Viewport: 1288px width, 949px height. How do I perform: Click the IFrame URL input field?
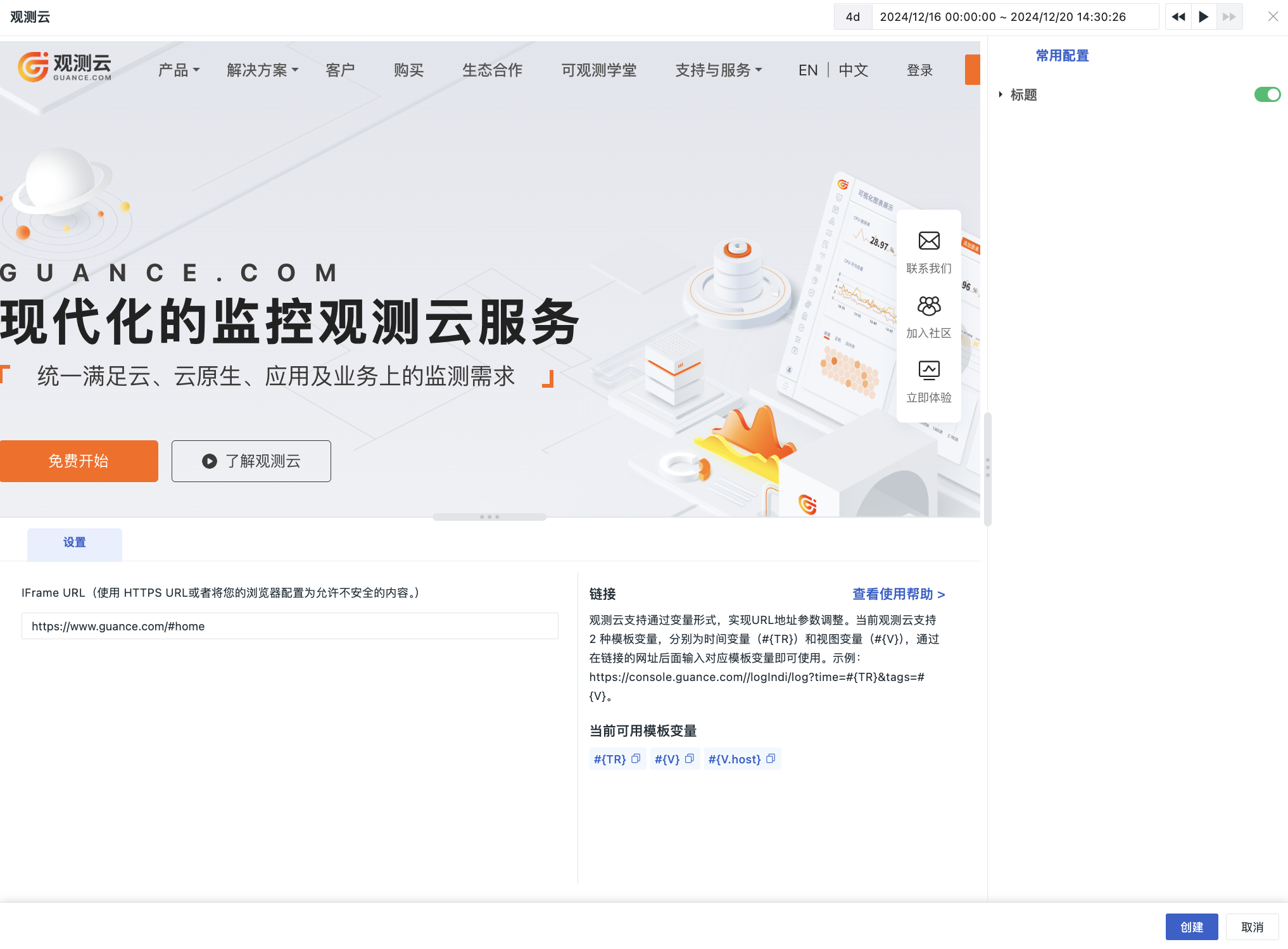pyautogui.click(x=290, y=626)
